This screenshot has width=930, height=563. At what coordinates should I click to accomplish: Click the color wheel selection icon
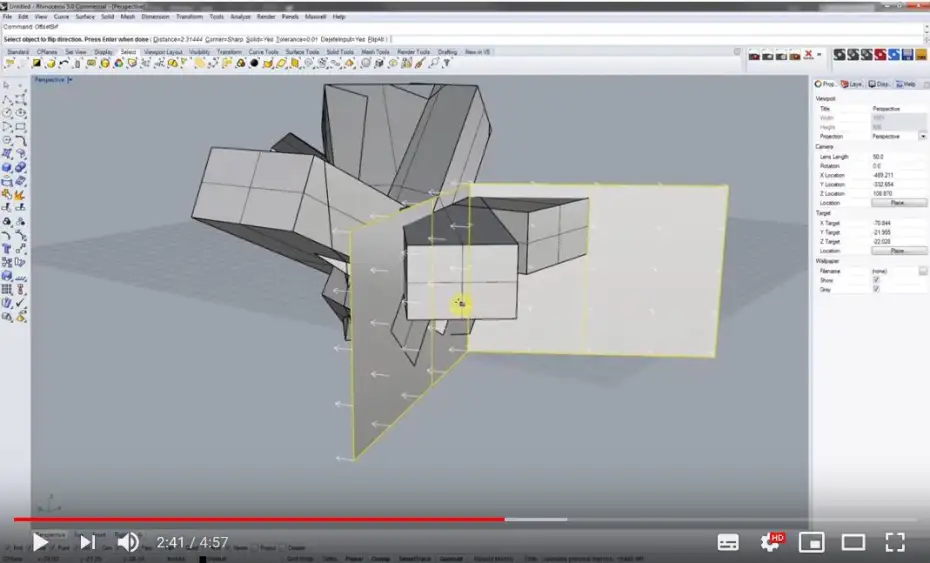(x=119, y=63)
